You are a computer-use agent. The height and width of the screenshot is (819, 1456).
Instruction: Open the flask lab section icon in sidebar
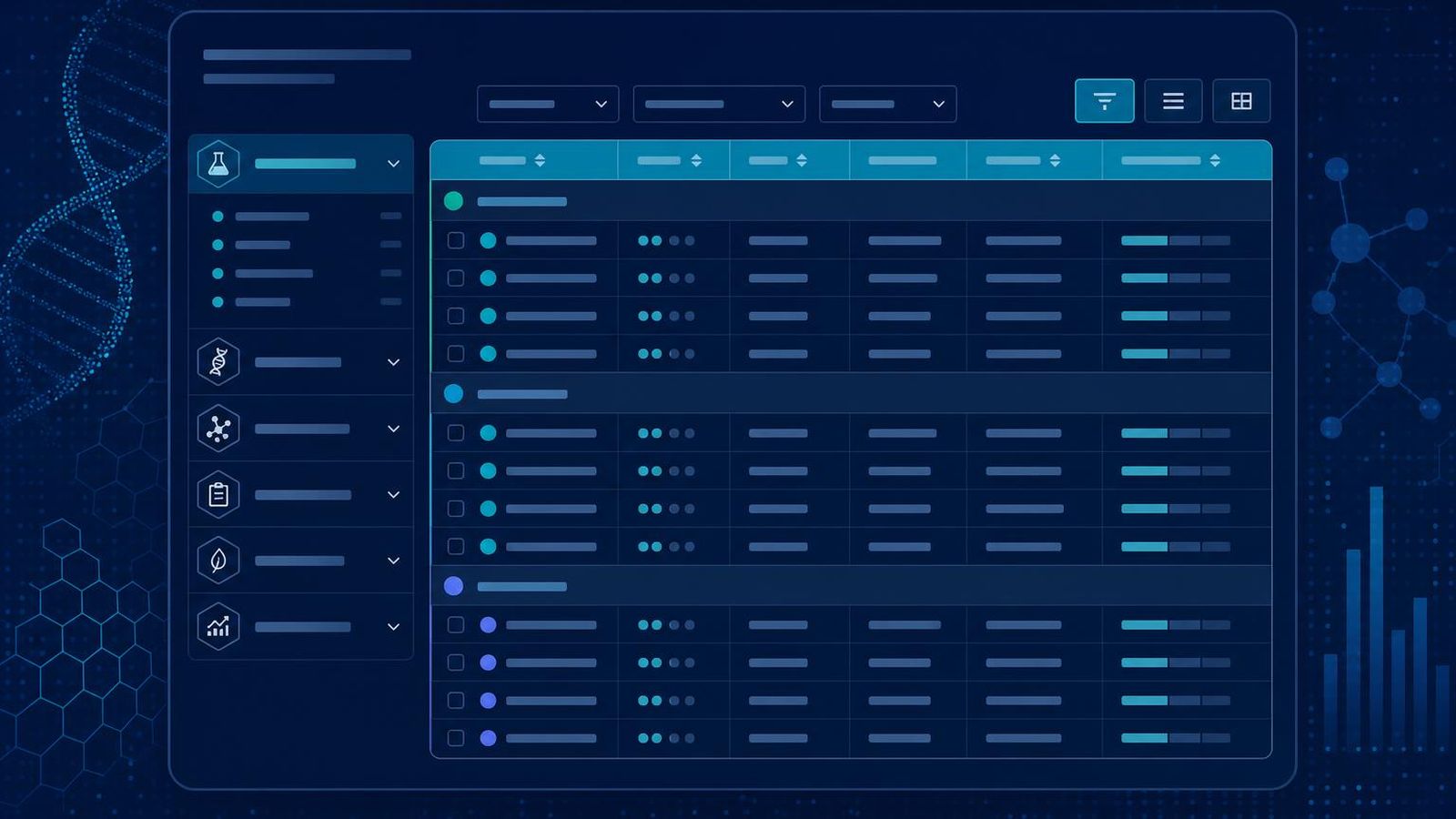218,164
